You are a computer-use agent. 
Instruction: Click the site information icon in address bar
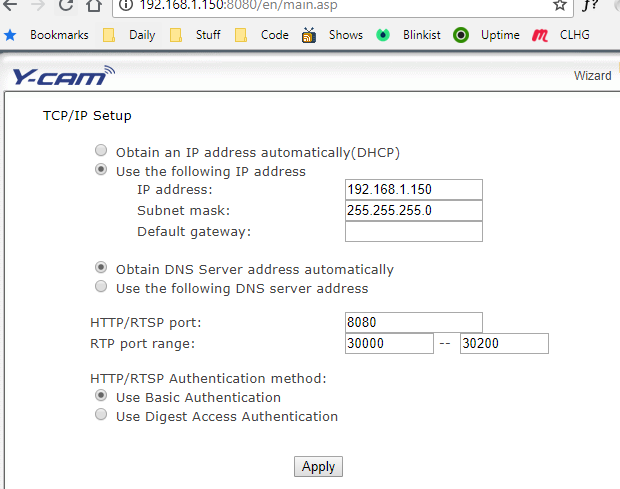click(125, 6)
